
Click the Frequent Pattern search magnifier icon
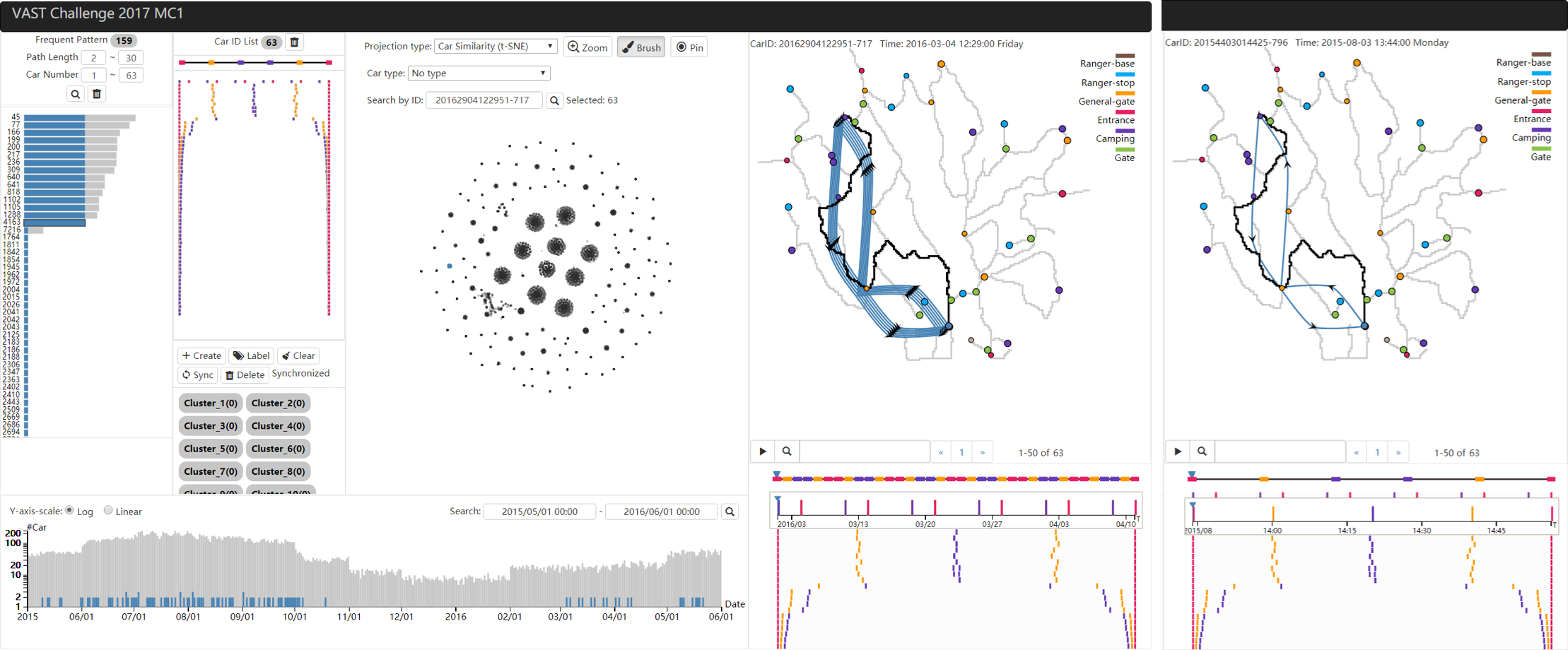point(76,94)
